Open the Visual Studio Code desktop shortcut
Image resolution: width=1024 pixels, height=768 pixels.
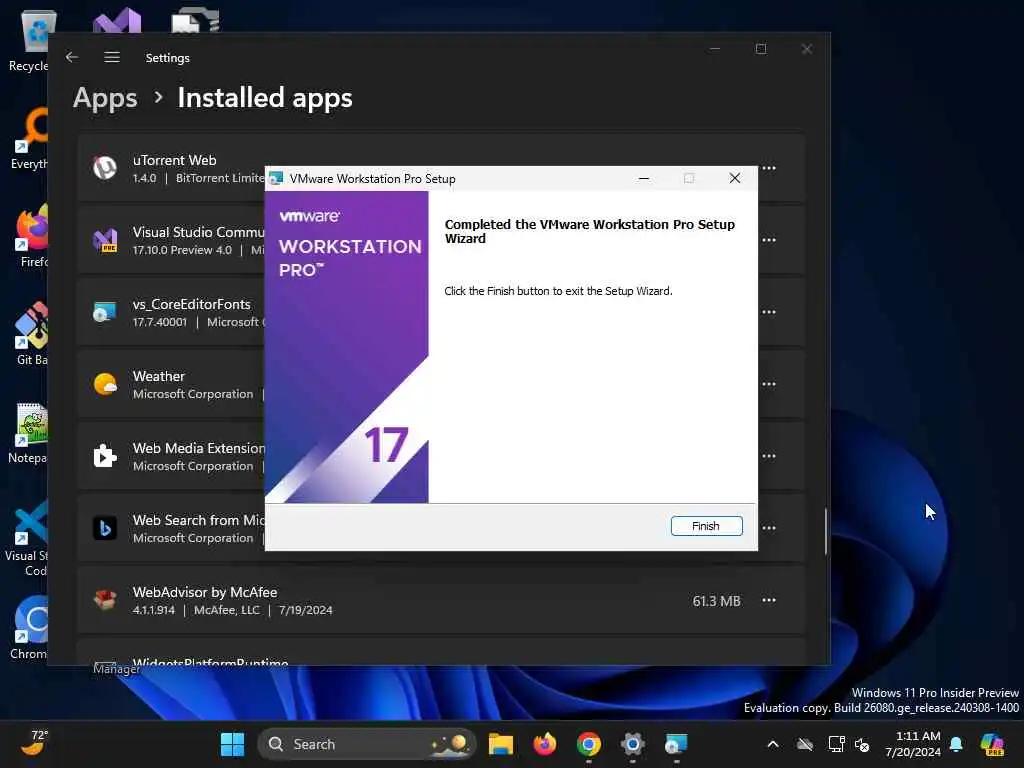tap(27, 538)
